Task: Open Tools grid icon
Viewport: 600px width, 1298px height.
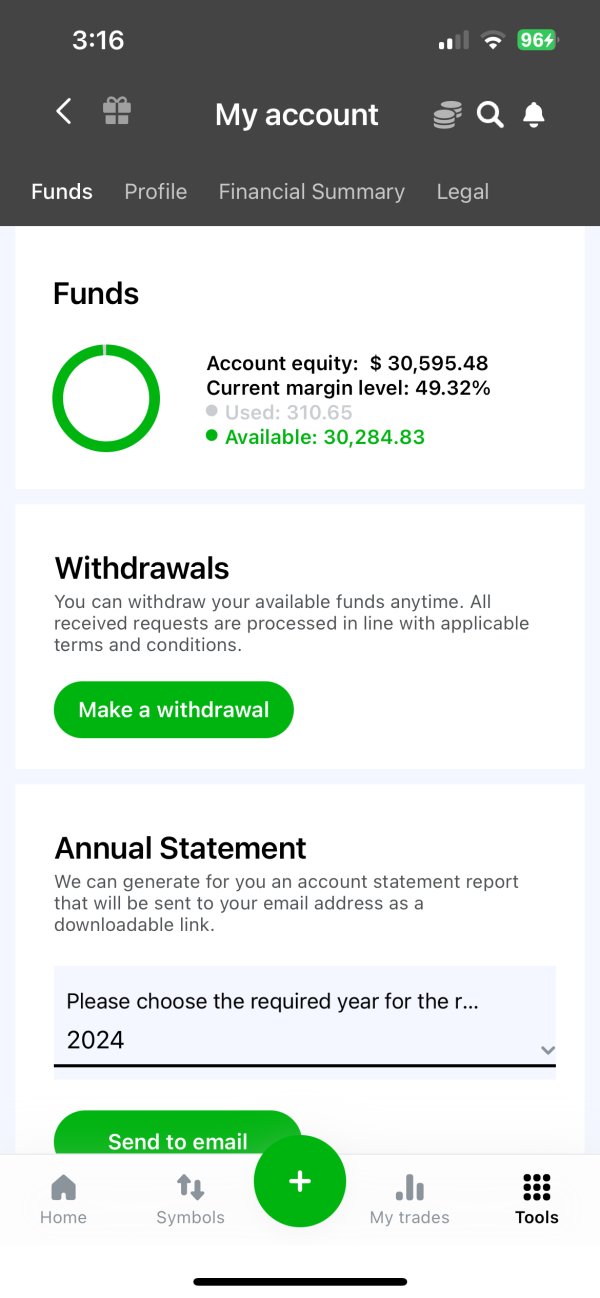Action: (x=536, y=1199)
